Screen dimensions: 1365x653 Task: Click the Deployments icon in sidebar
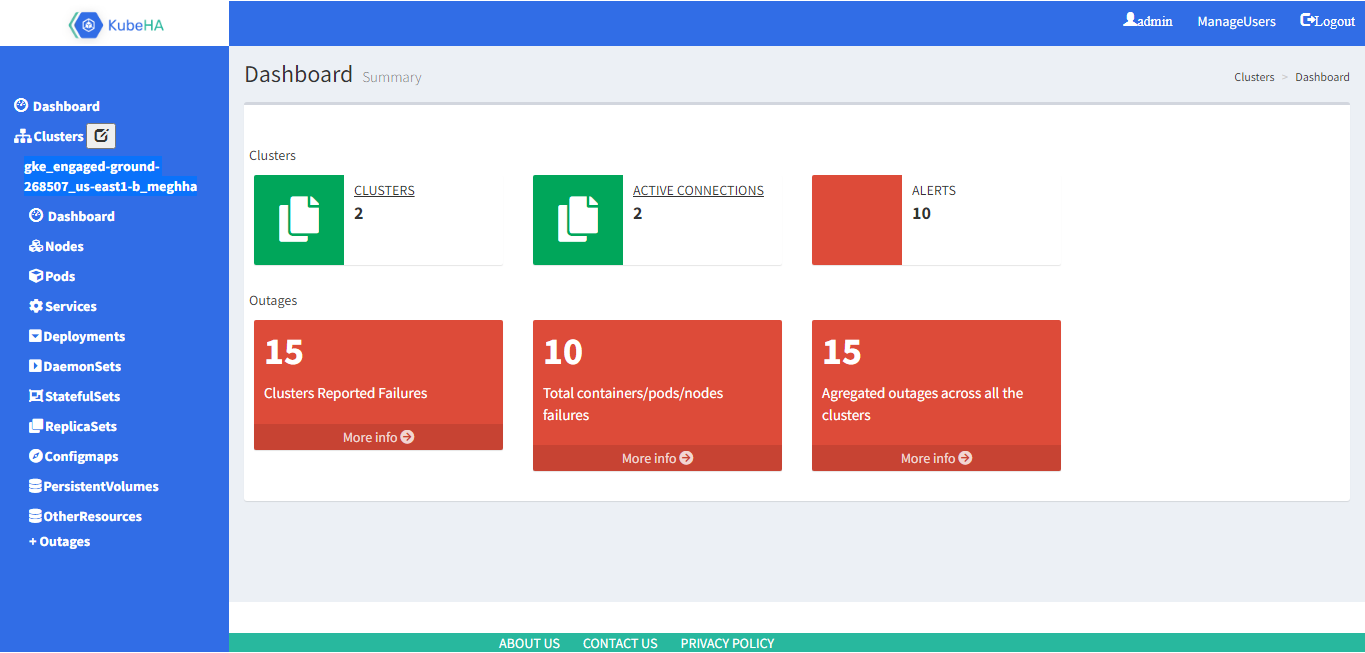click(35, 336)
